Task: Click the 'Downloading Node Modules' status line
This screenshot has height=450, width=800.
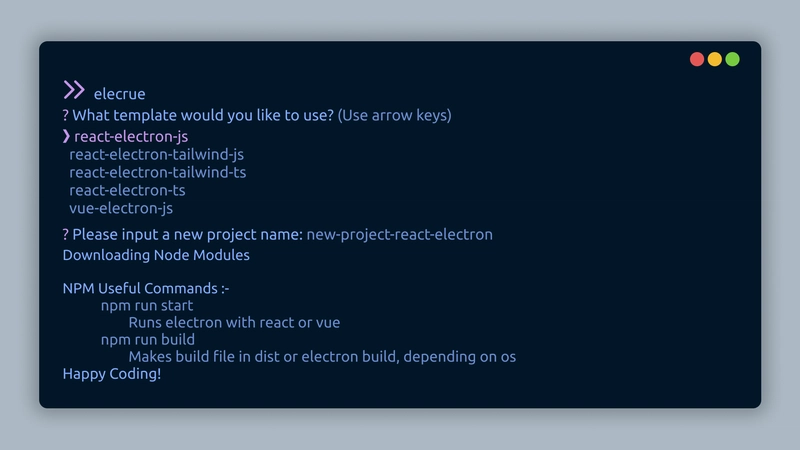Action: (x=156, y=255)
